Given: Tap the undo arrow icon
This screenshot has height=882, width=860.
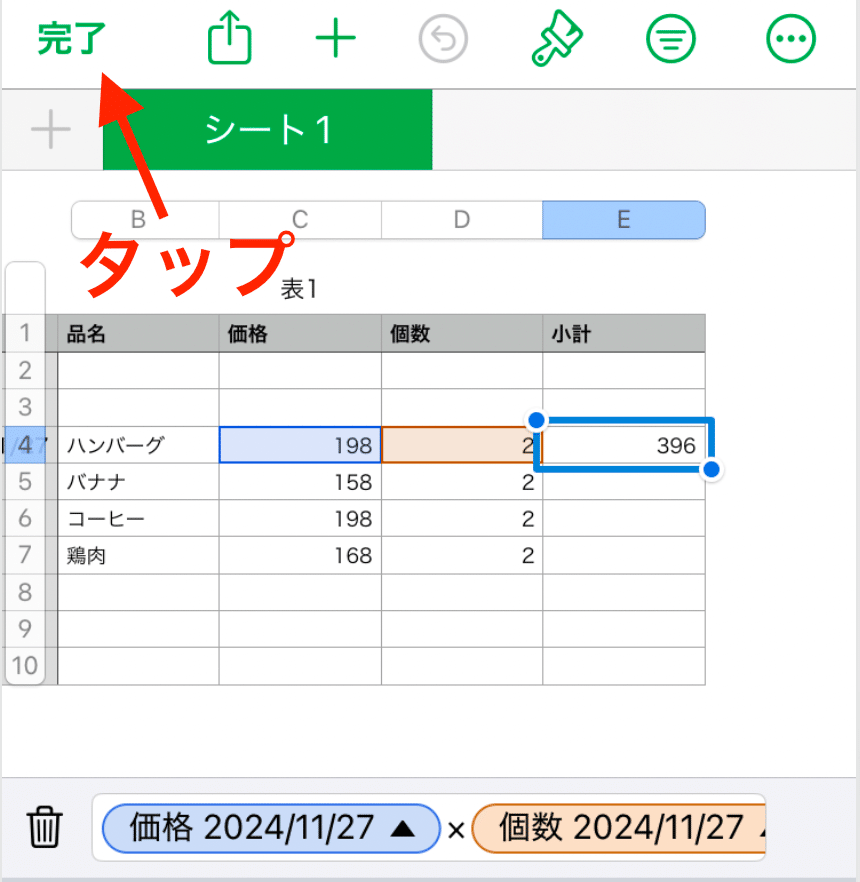Looking at the screenshot, I should pos(443,39).
